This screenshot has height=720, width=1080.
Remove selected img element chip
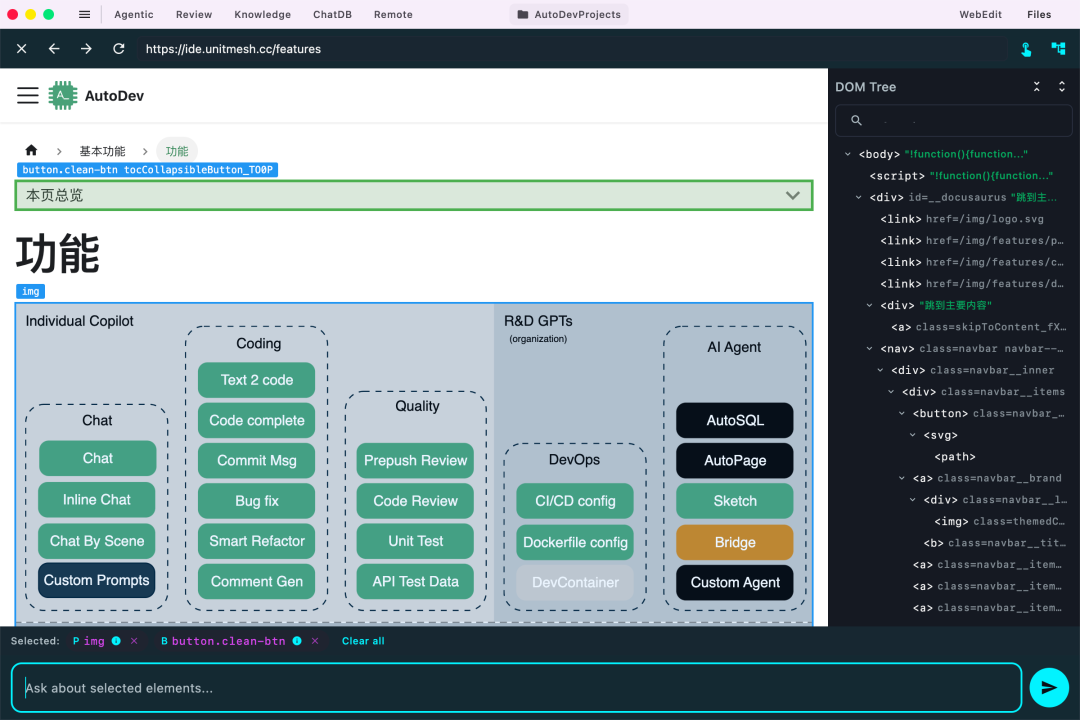coord(134,641)
